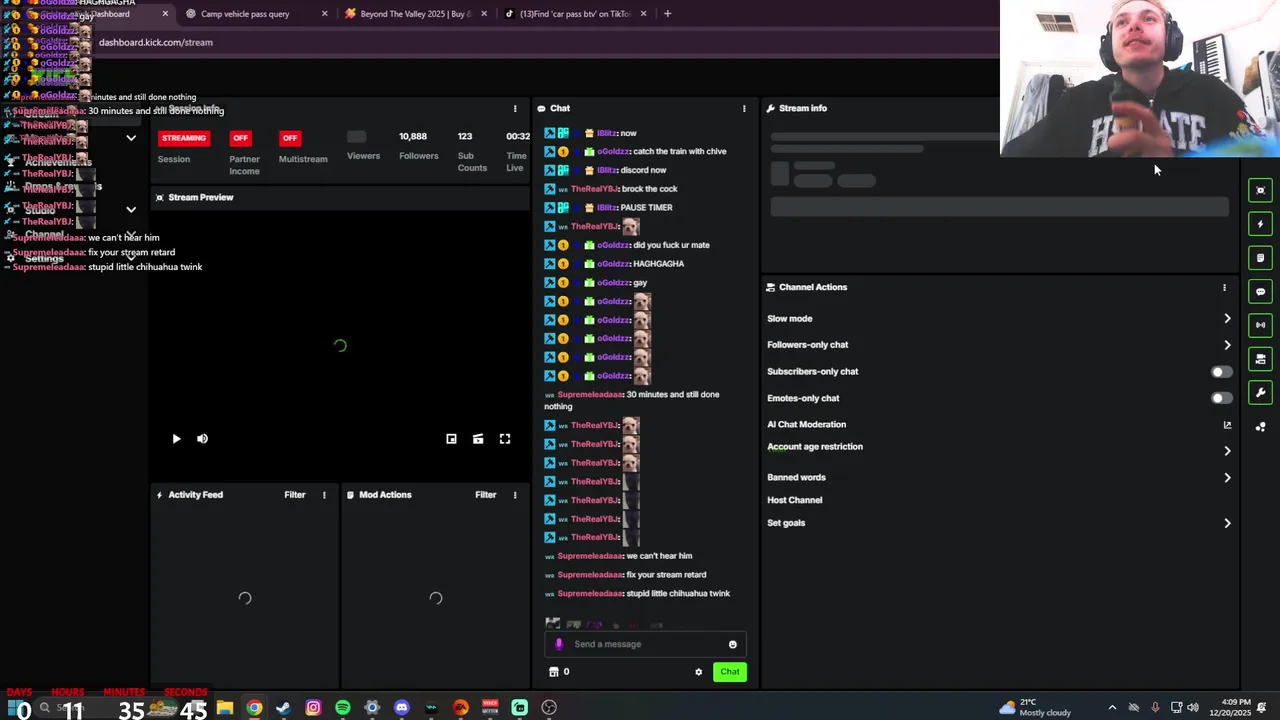
Task: Open Mod Actions Filter dropdown
Action: 485,495
